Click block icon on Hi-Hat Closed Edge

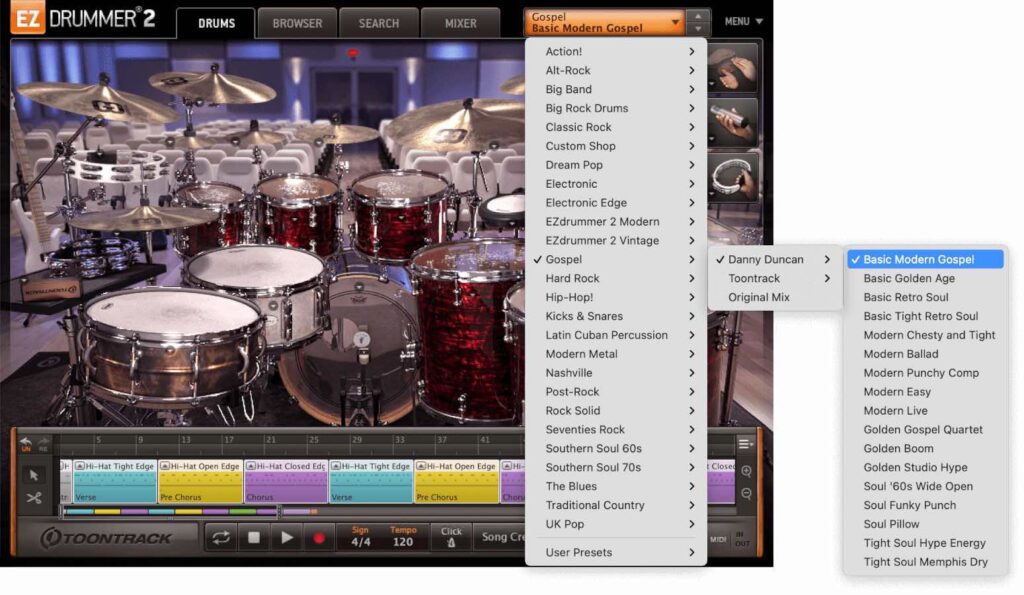coord(251,466)
